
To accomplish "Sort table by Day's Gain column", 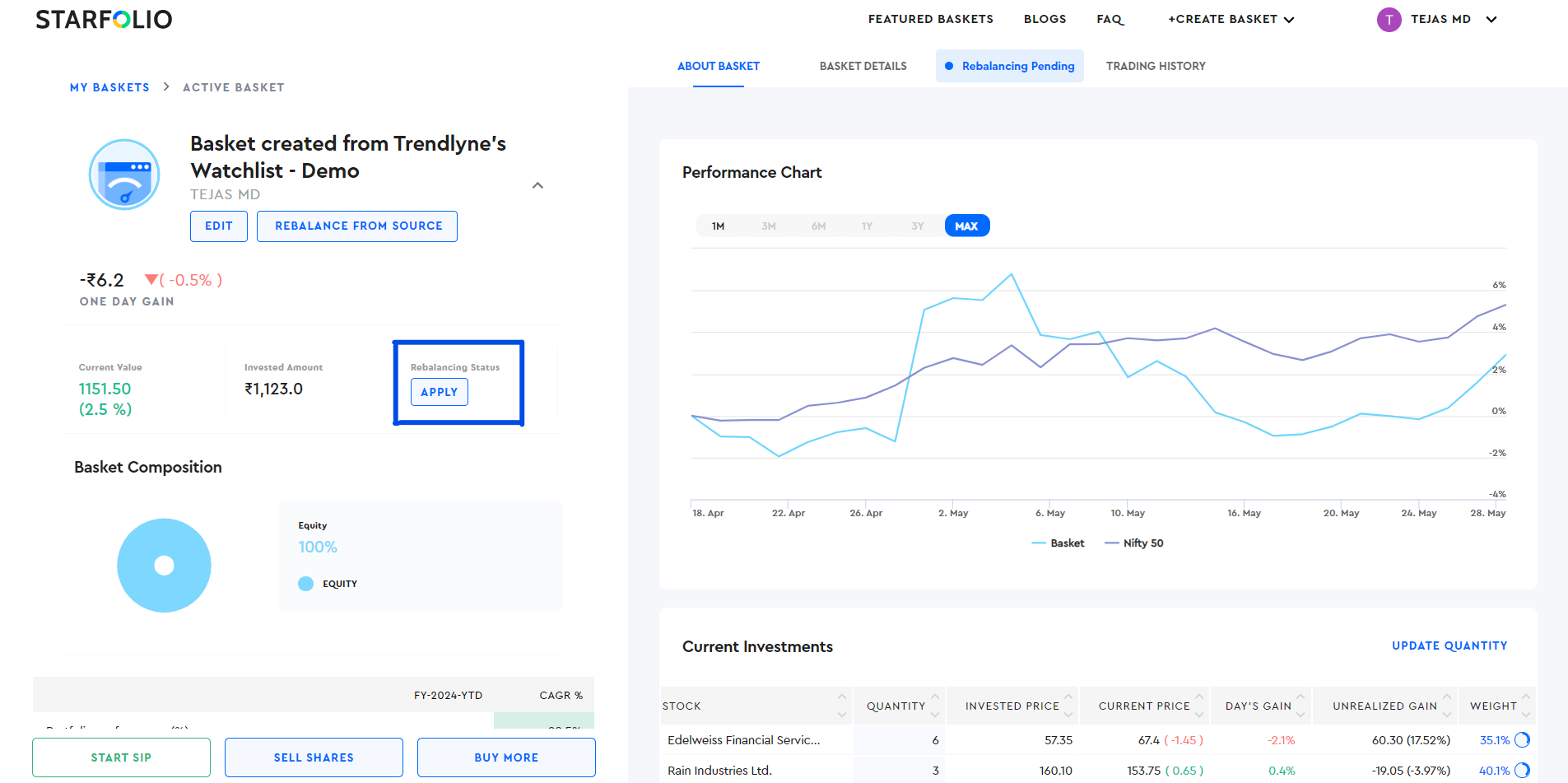I will [x=1260, y=706].
